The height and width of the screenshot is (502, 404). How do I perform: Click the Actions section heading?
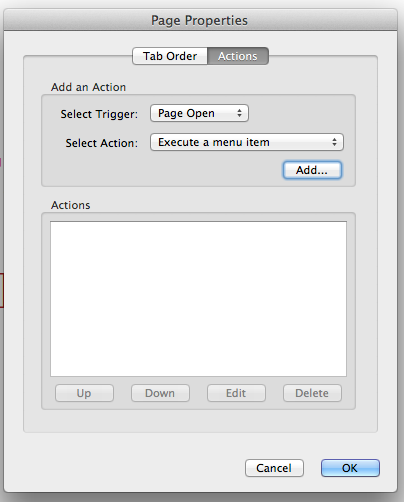(70, 205)
